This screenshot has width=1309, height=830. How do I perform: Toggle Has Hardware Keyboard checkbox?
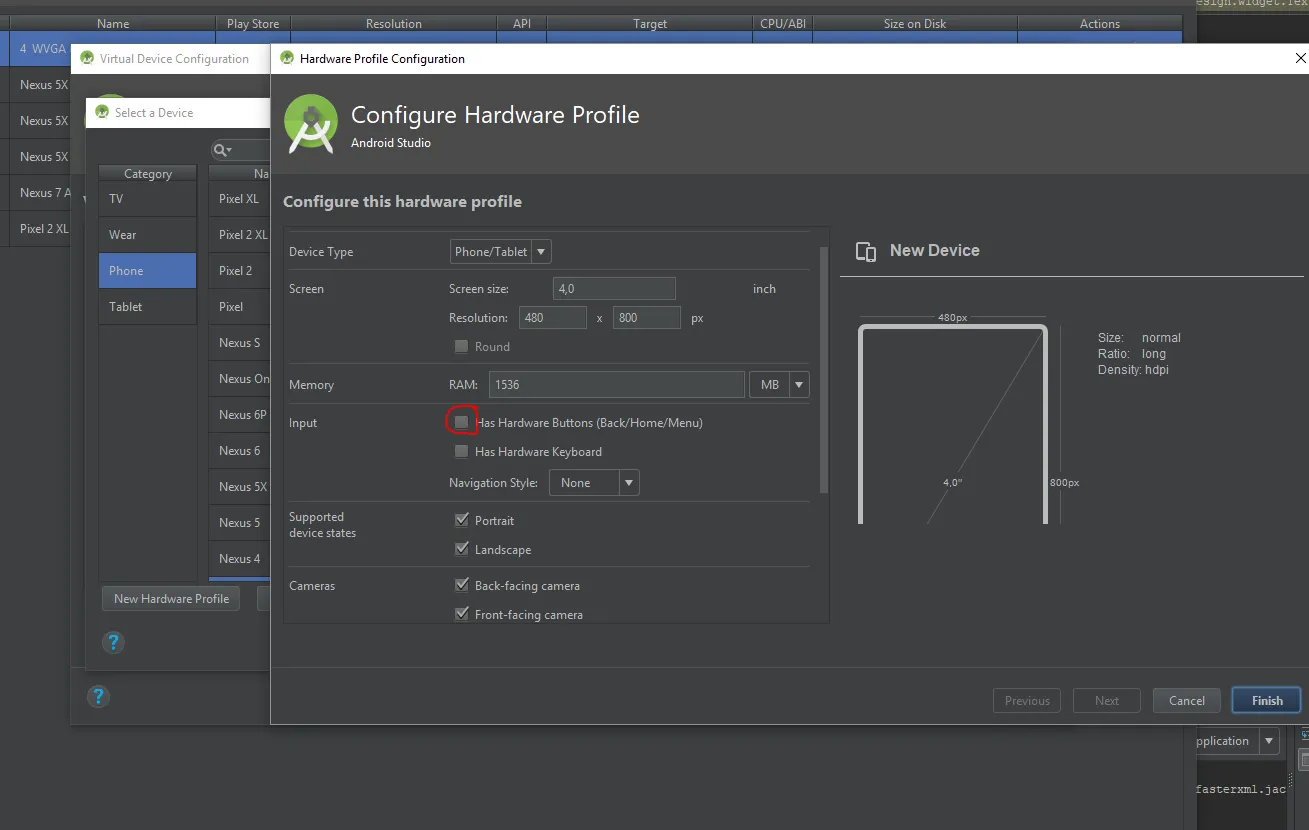pos(461,451)
